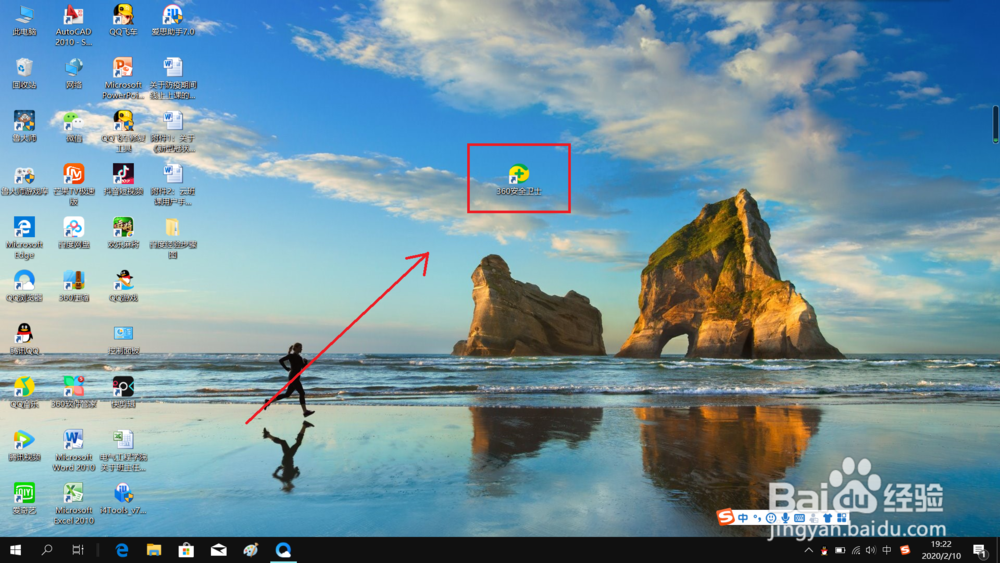Screen dimensions: 1000x563
Task: Launch AutoCAD 2010 shortcut
Action: [73, 25]
